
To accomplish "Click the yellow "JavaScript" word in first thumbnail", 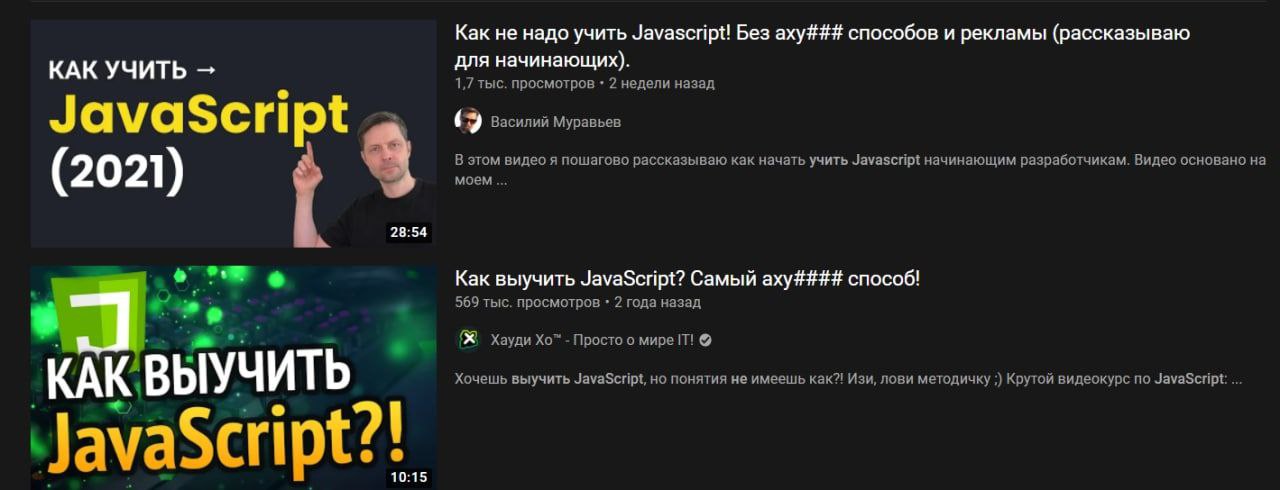I will coord(198,118).
